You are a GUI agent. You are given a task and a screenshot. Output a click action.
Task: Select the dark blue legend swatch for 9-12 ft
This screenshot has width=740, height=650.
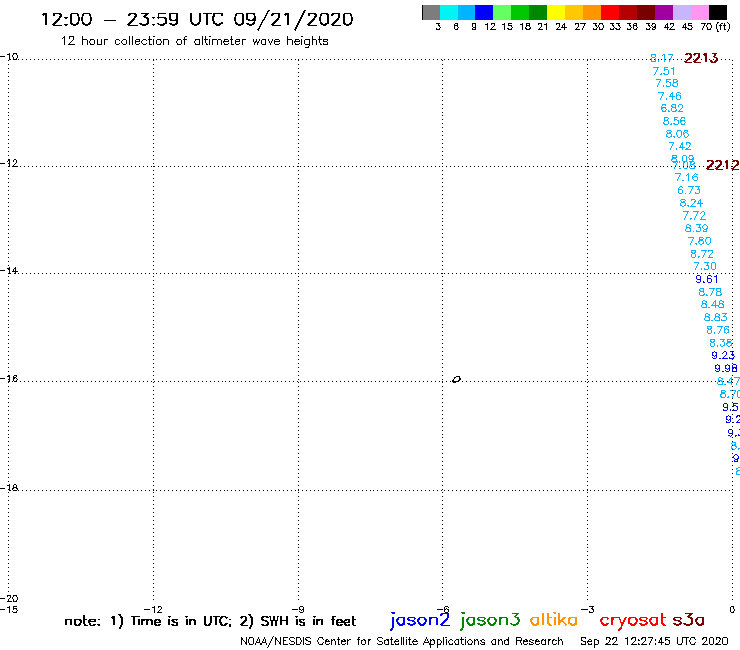tap(484, 12)
